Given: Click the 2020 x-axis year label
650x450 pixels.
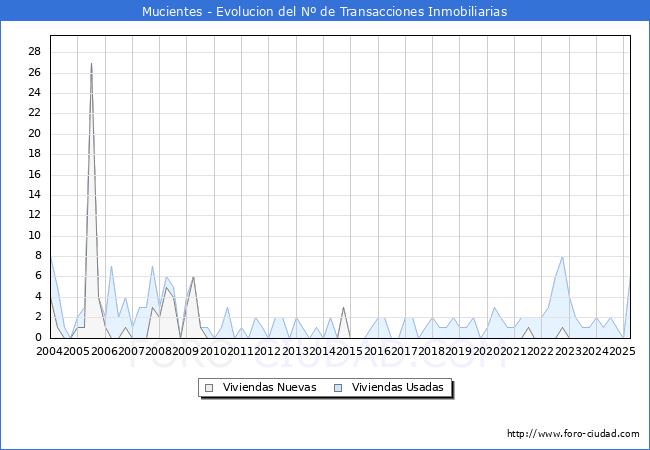Looking at the screenshot, I should coord(487,351).
